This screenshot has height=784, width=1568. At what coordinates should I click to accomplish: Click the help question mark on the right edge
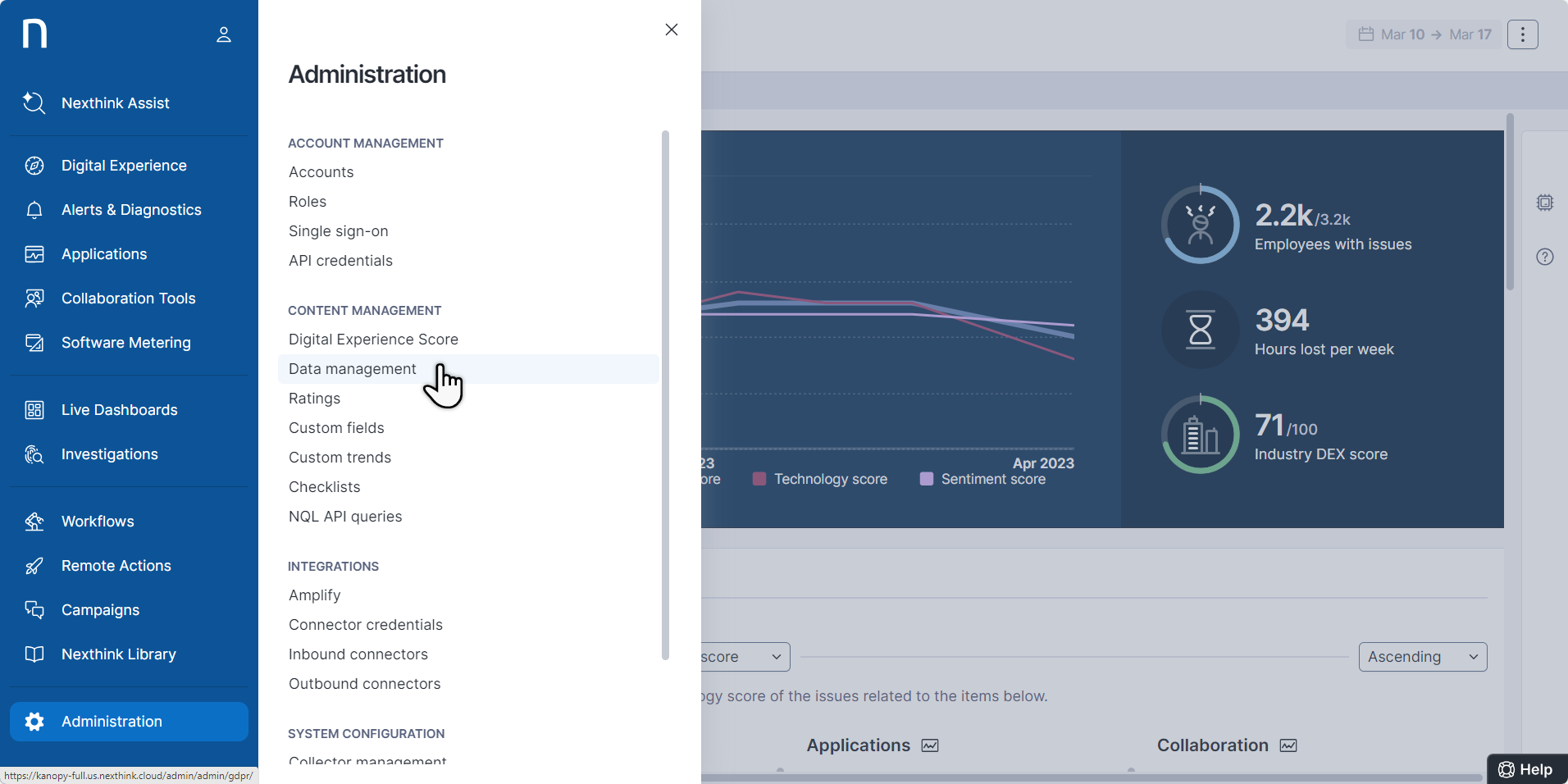1545,256
